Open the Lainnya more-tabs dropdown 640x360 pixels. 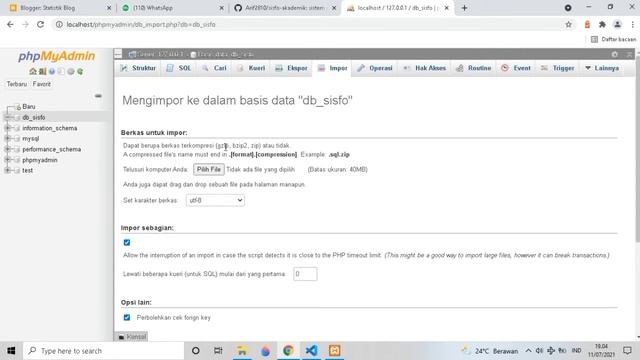tap(602, 68)
